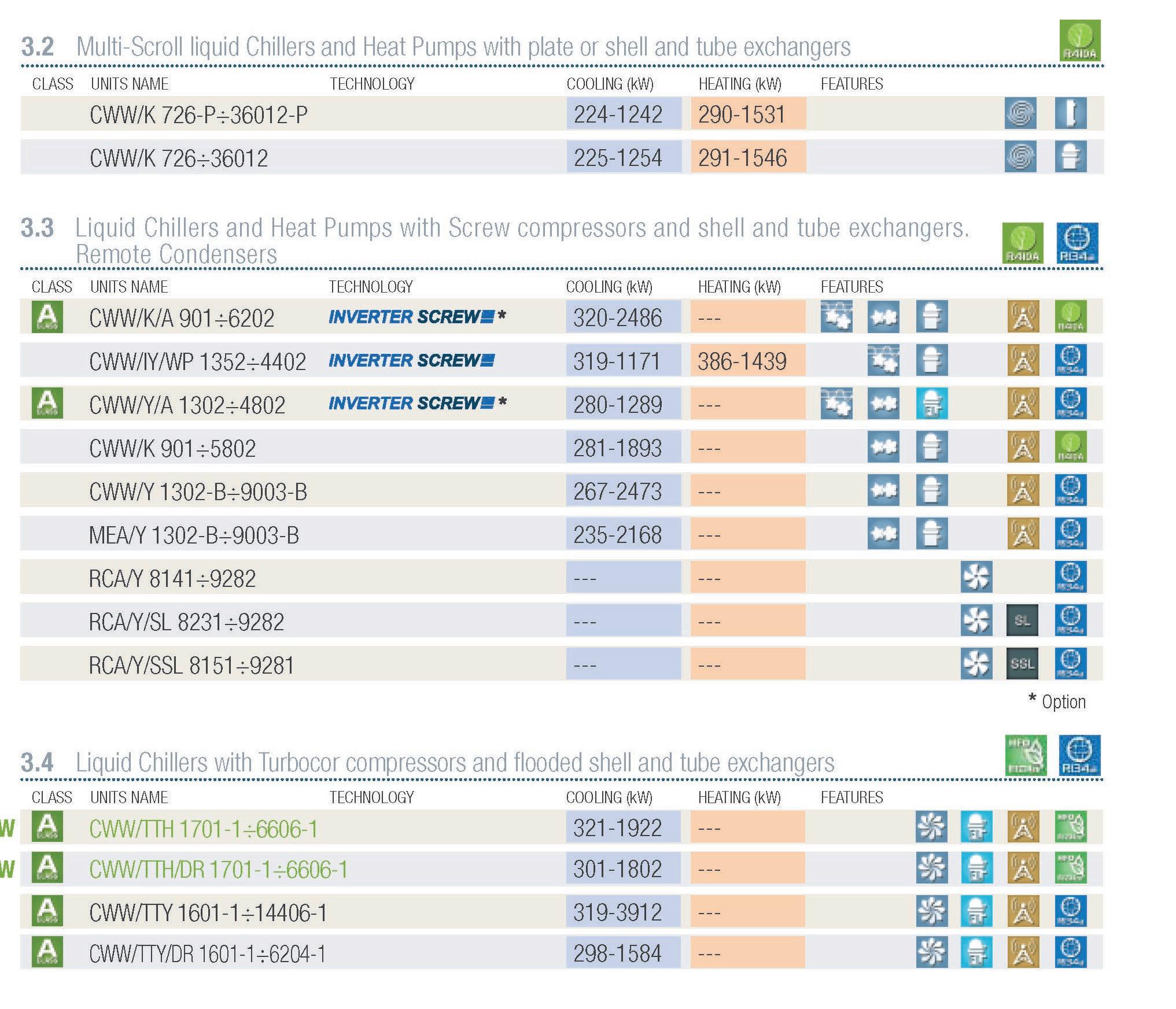Screen dimensions: 1176x1009
Task: Select unit name CWW/TTH 1701-1÷6606-1
Action: tap(203, 829)
